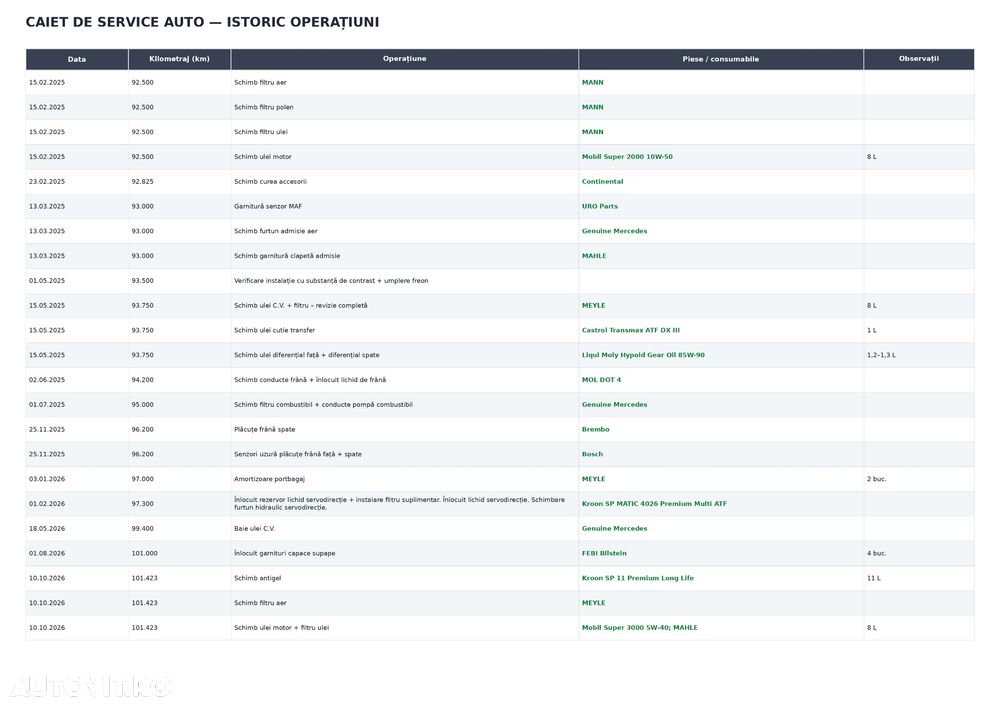Viewport: 1000px width, 707px height.
Task: Click "Mobil Super 3000 5W-40; MAHLE" cell
Action: [x=639, y=628]
